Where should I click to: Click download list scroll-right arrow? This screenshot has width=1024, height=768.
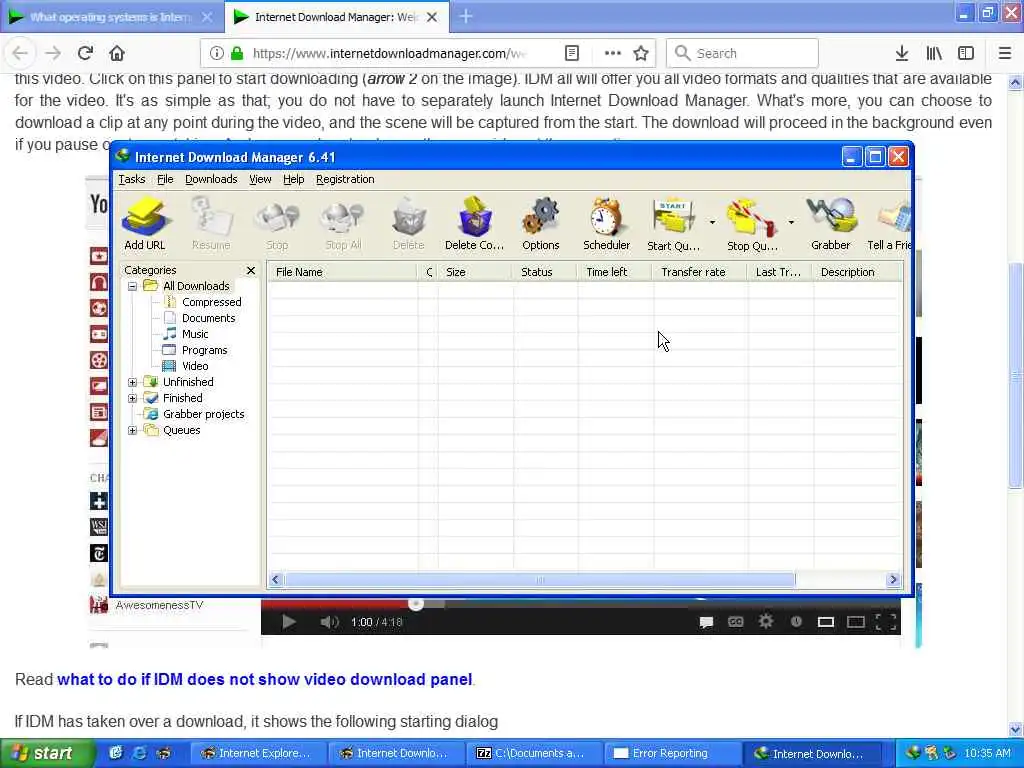point(893,579)
